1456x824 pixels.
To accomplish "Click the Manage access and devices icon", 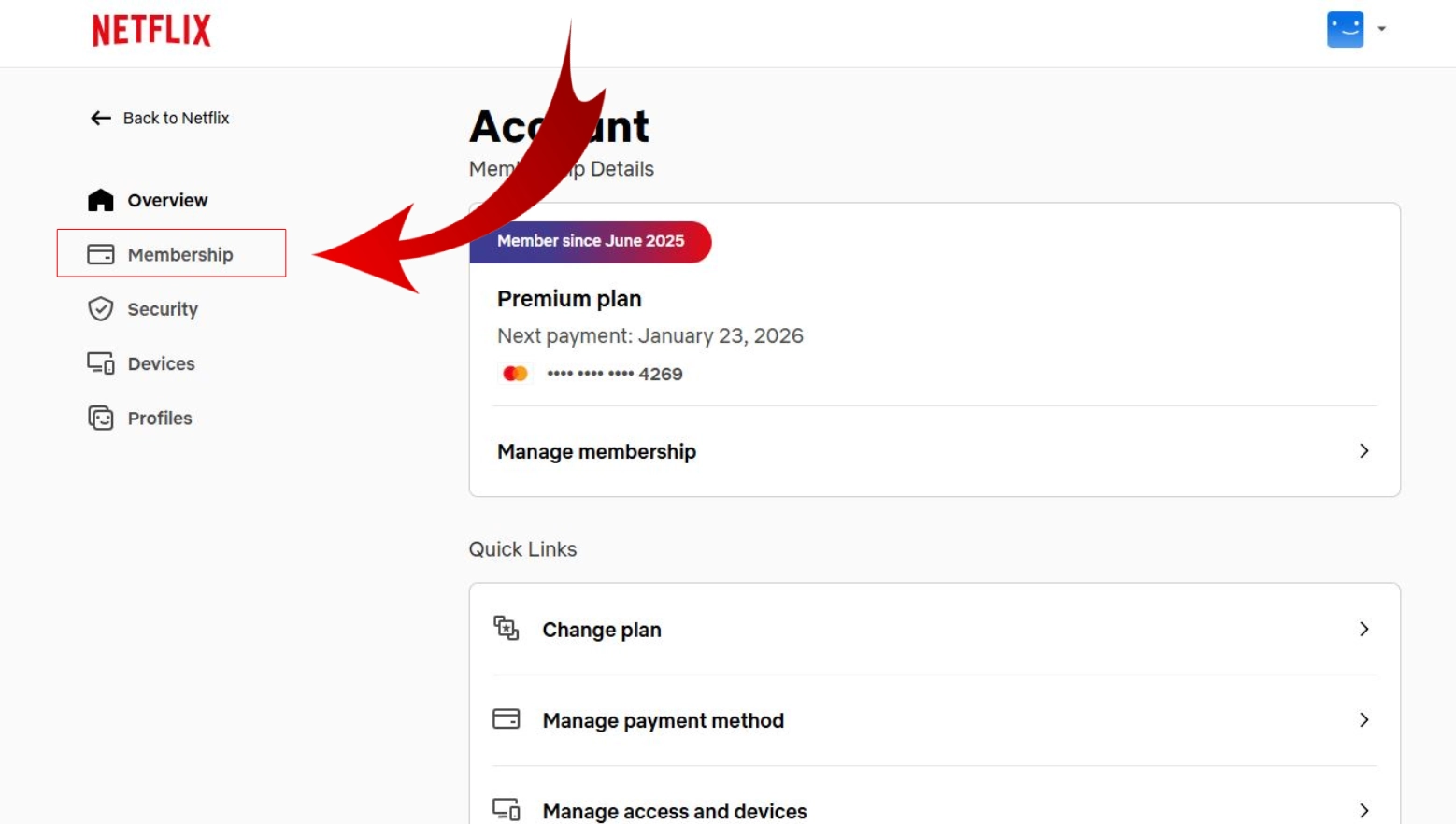I will point(507,809).
